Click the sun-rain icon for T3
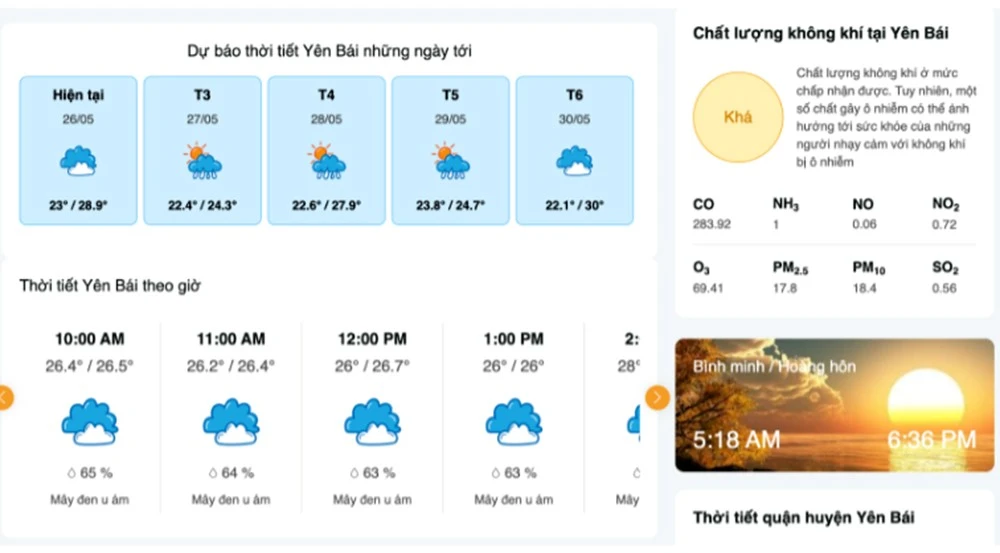Viewport: 1000px width, 553px height. pyautogui.click(x=202, y=161)
